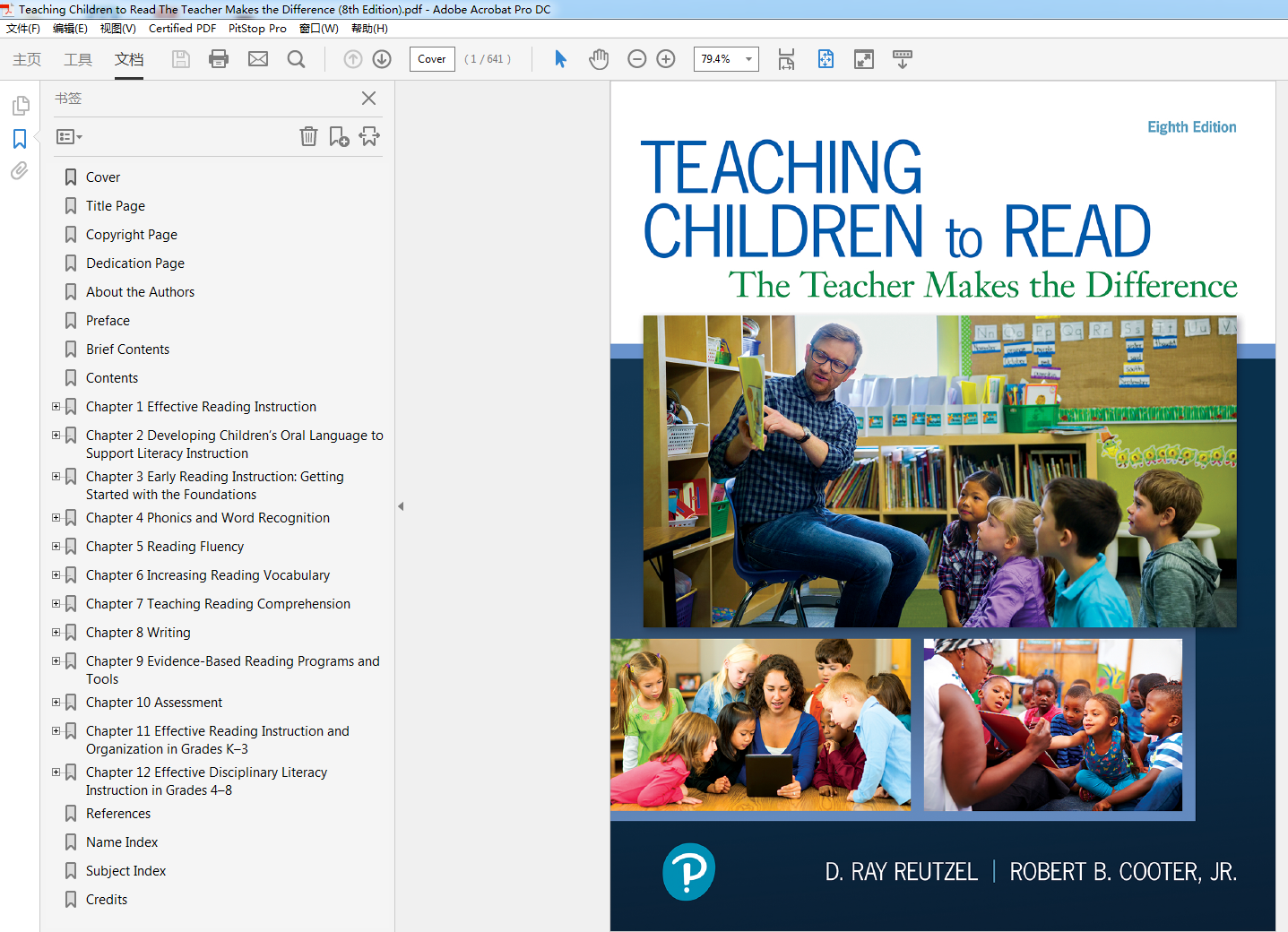Jump to the Copyright Page bookmark
This screenshot has width=1288, height=932.
point(132,235)
